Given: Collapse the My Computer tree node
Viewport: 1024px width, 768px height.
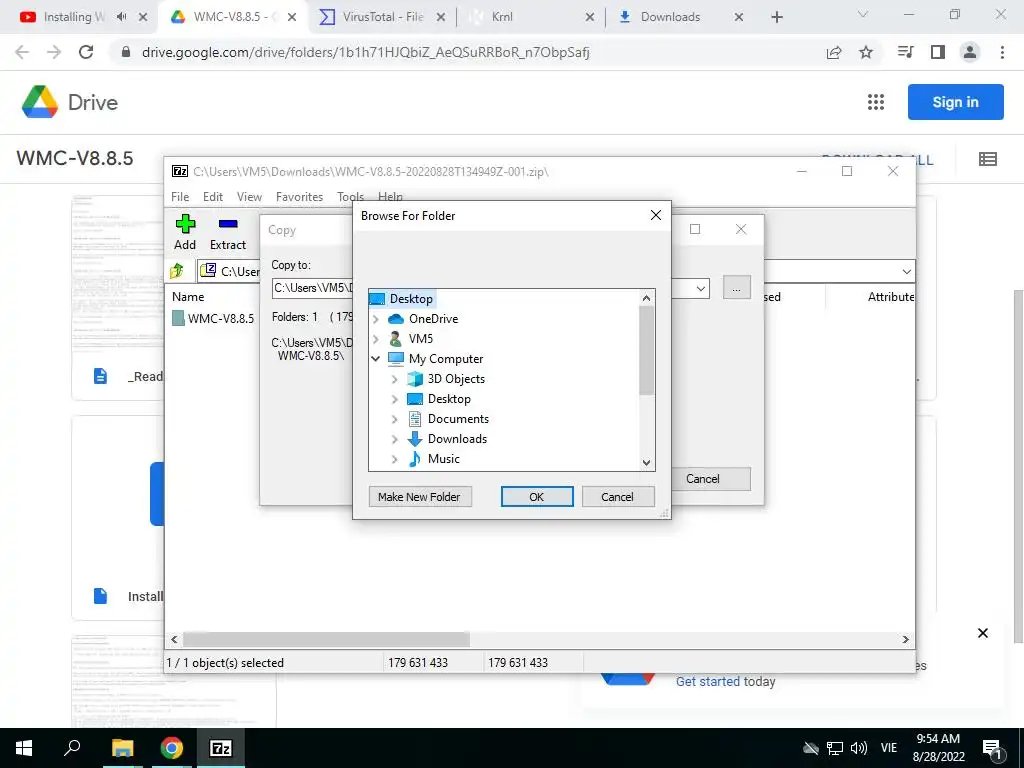Looking at the screenshot, I should point(376,359).
